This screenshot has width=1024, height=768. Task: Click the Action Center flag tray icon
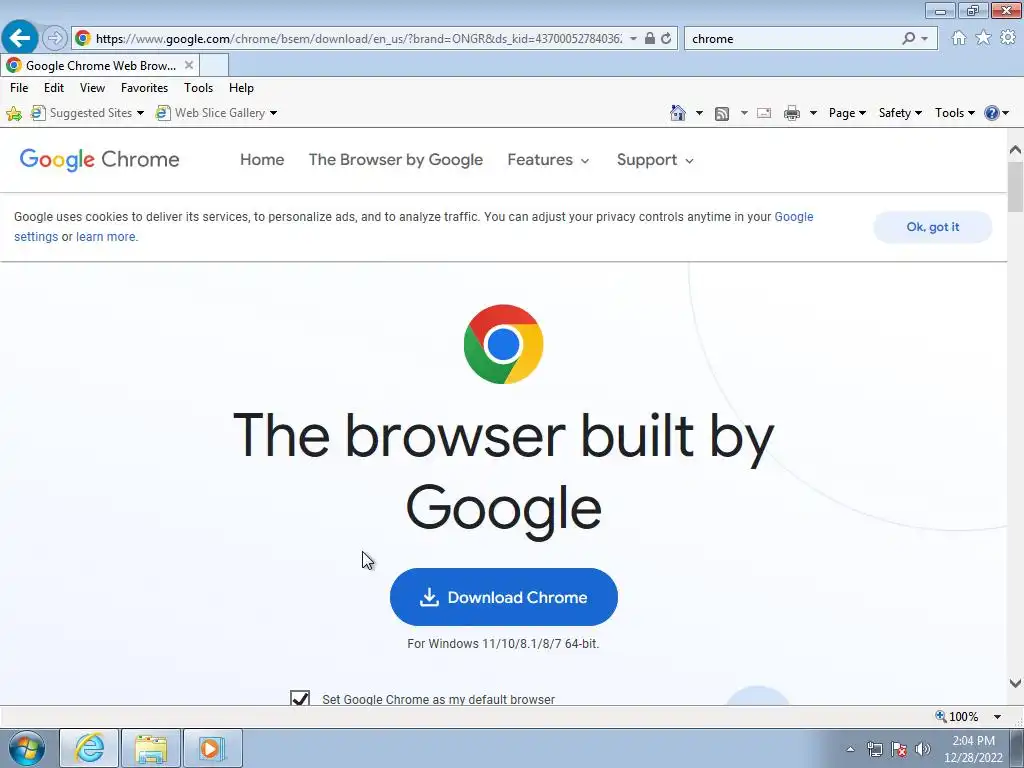click(899, 749)
